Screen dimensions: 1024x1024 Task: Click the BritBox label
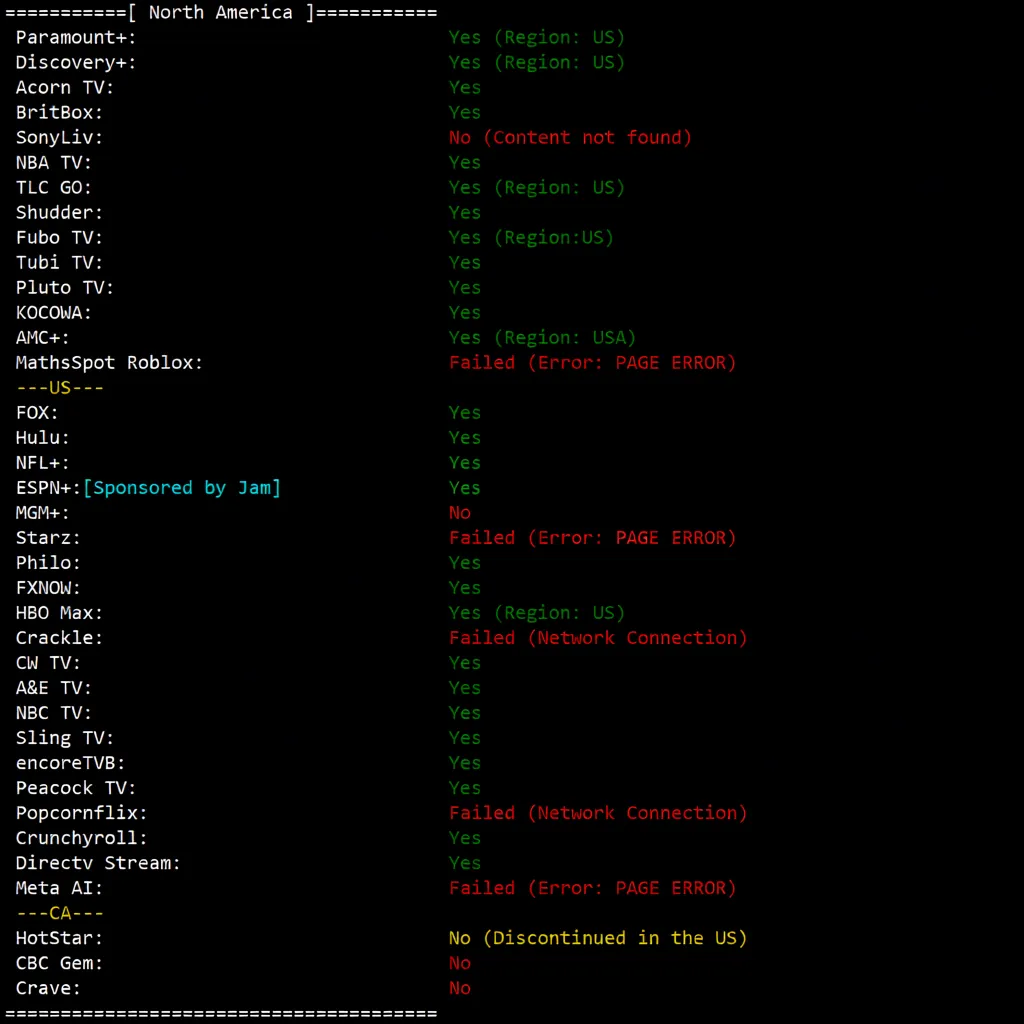pos(59,112)
